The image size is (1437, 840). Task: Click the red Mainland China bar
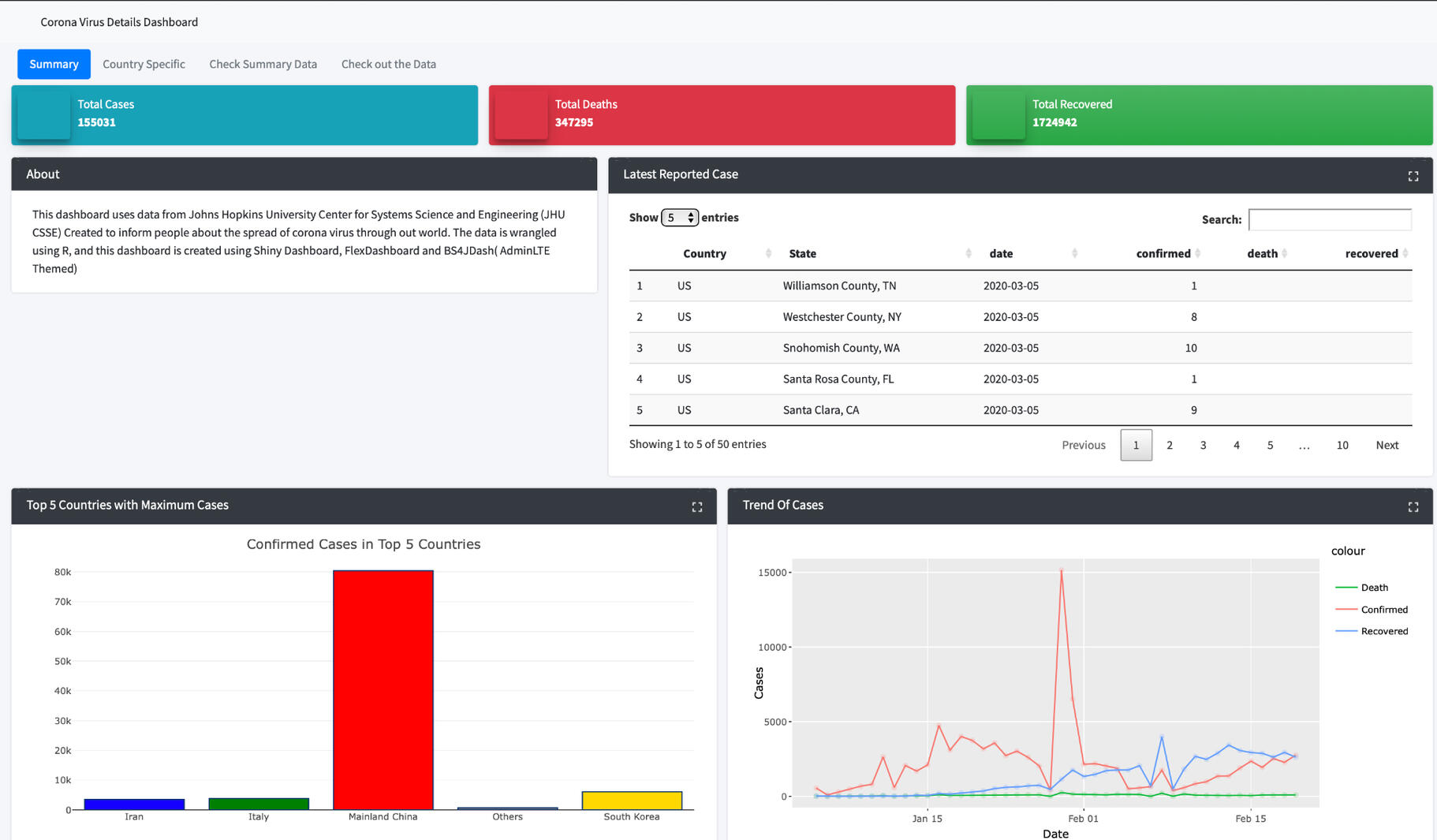383,689
